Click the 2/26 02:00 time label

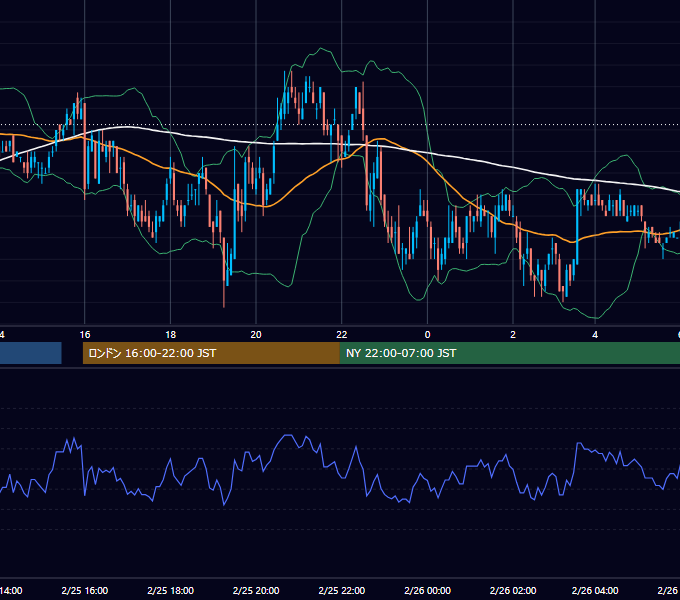513,590
